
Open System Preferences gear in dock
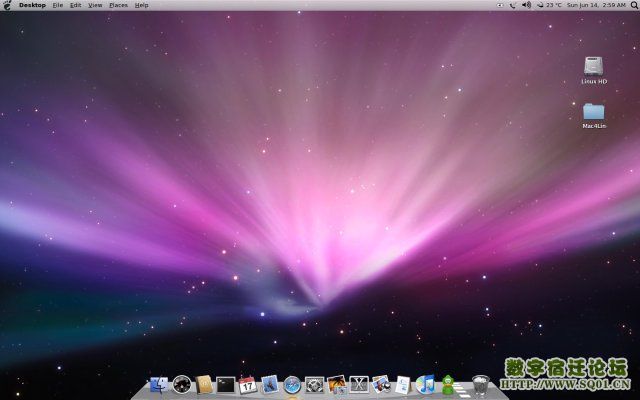pyautogui.click(x=314, y=385)
